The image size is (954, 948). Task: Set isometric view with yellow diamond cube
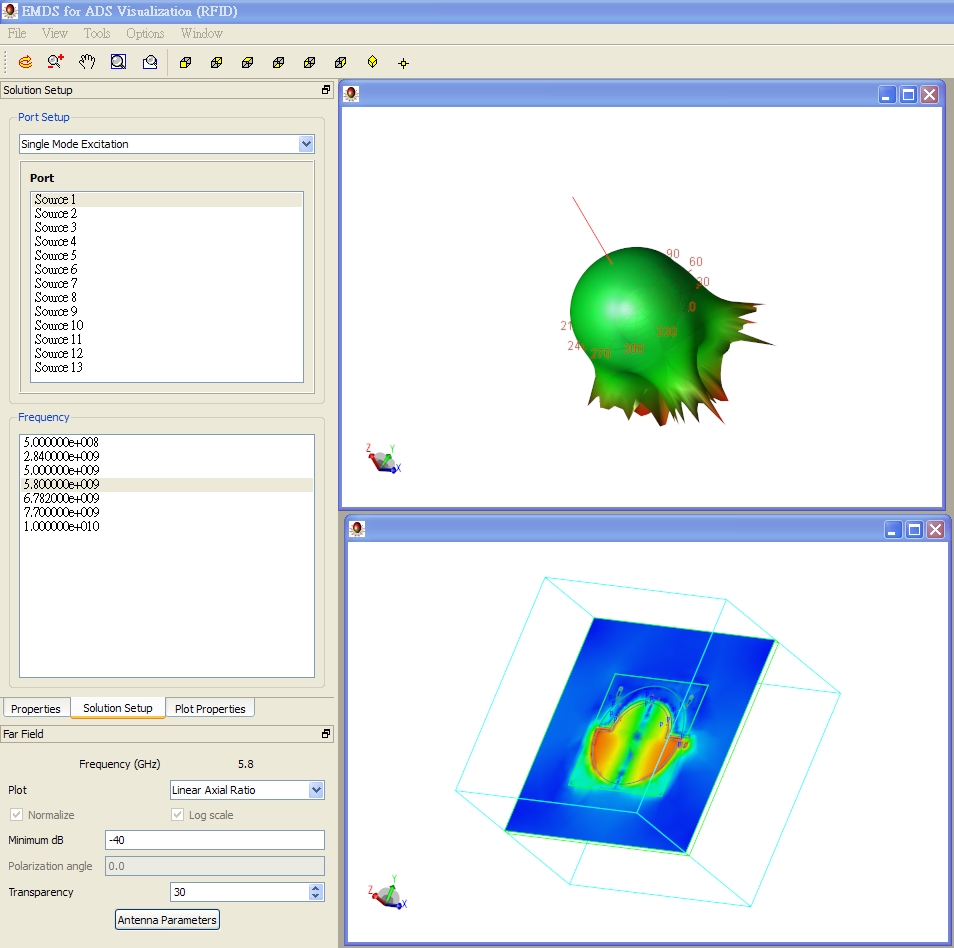(x=372, y=62)
